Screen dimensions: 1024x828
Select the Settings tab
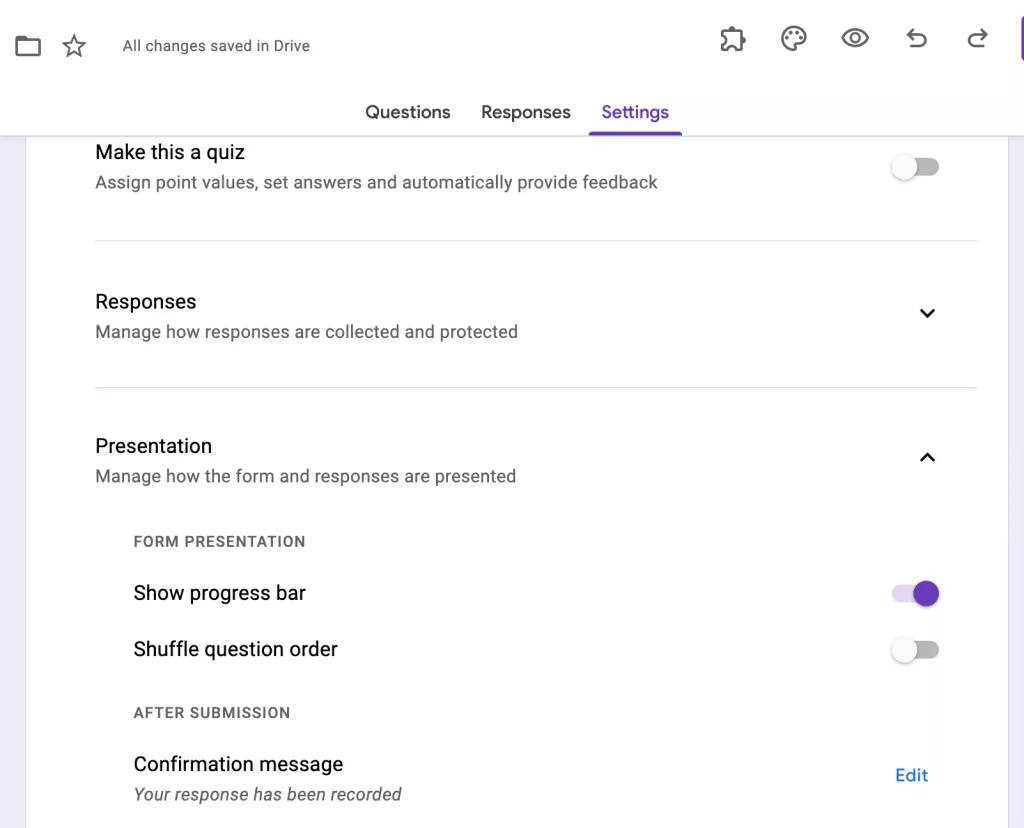pyautogui.click(x=635, y=112)
